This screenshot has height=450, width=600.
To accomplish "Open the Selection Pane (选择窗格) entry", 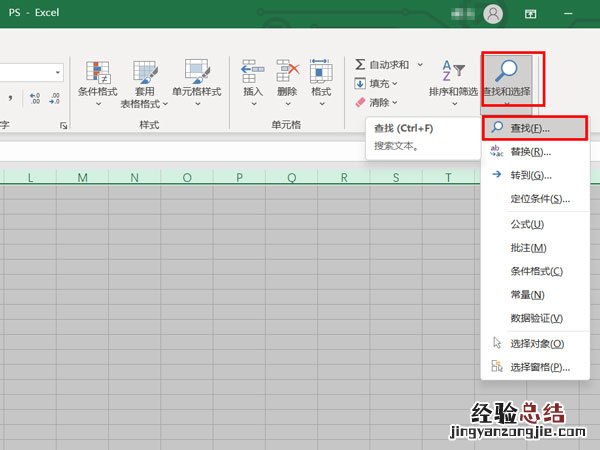I will click(539, 367).
